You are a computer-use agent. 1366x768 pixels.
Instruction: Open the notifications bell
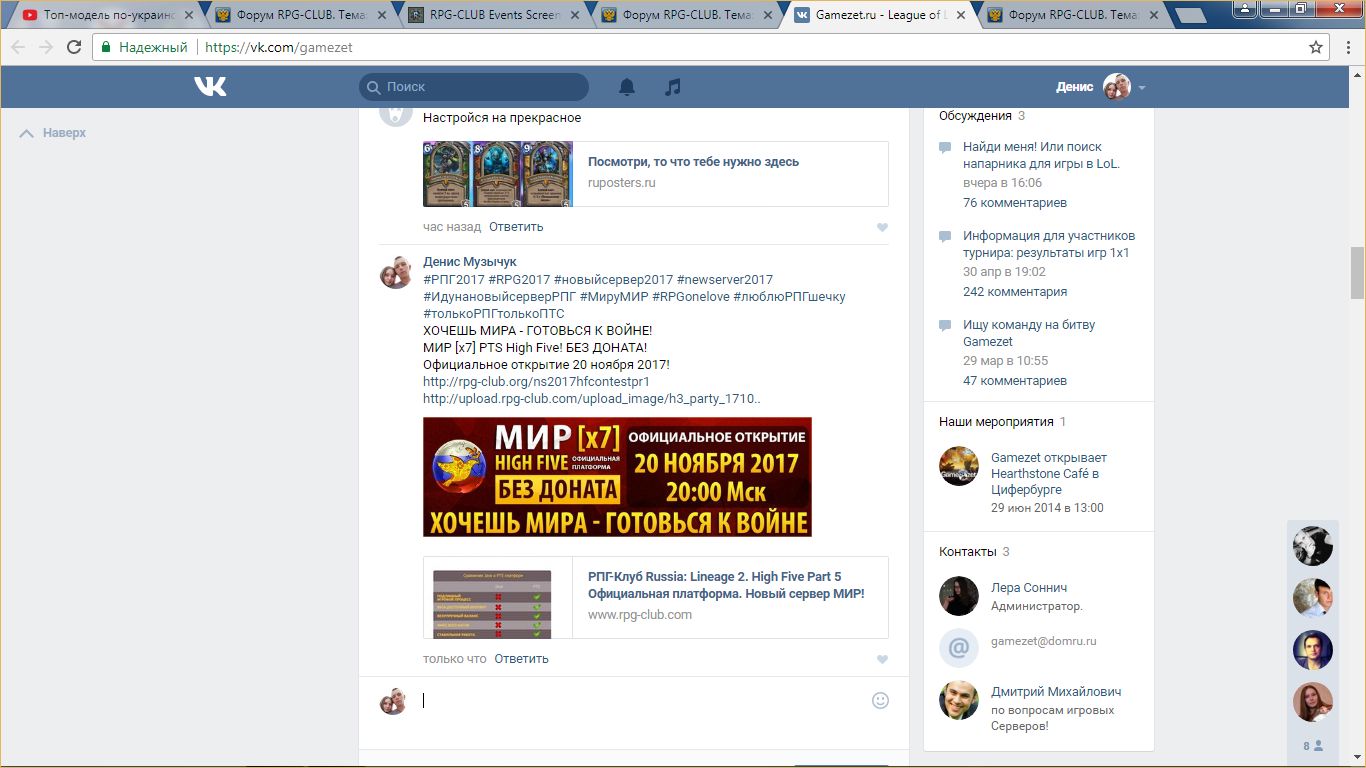(627, 87)
